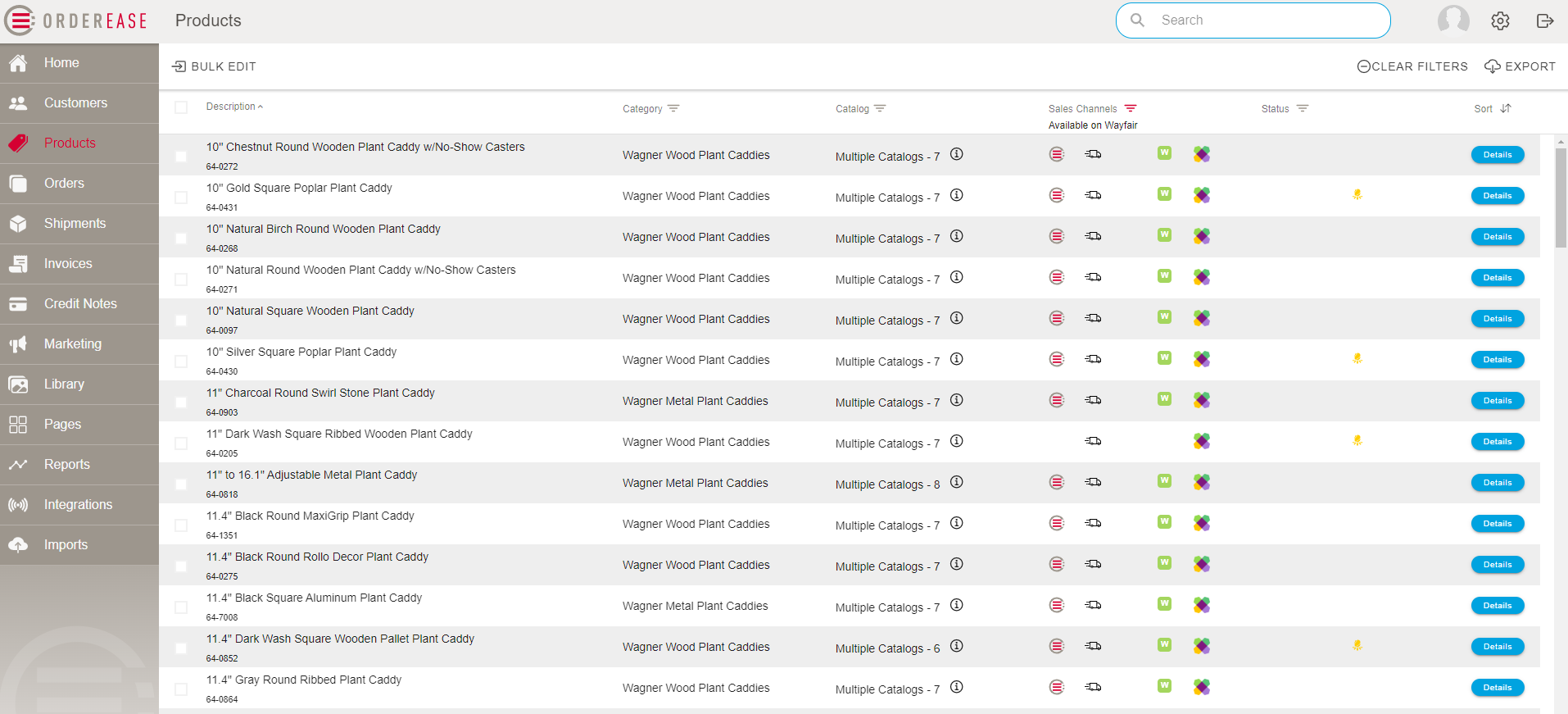The image size is (1568, 714).
Task: Click the EXPORT button
Action: [x=1520, y=66]
